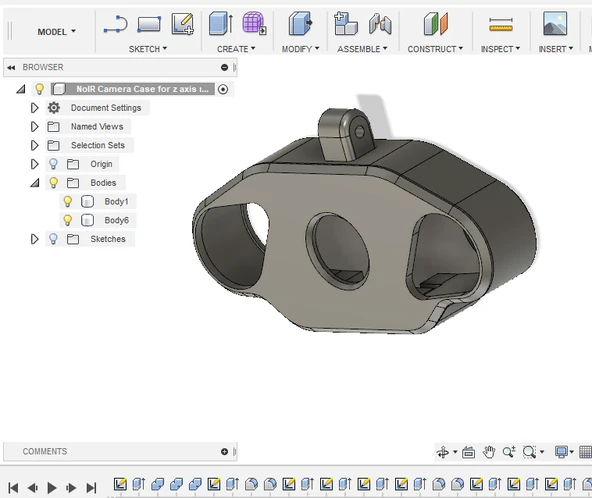The height and width of the screenshot is (498, 592).
Task: Hide Body1 using its lightbulb
Action: (x=68, y=202)
